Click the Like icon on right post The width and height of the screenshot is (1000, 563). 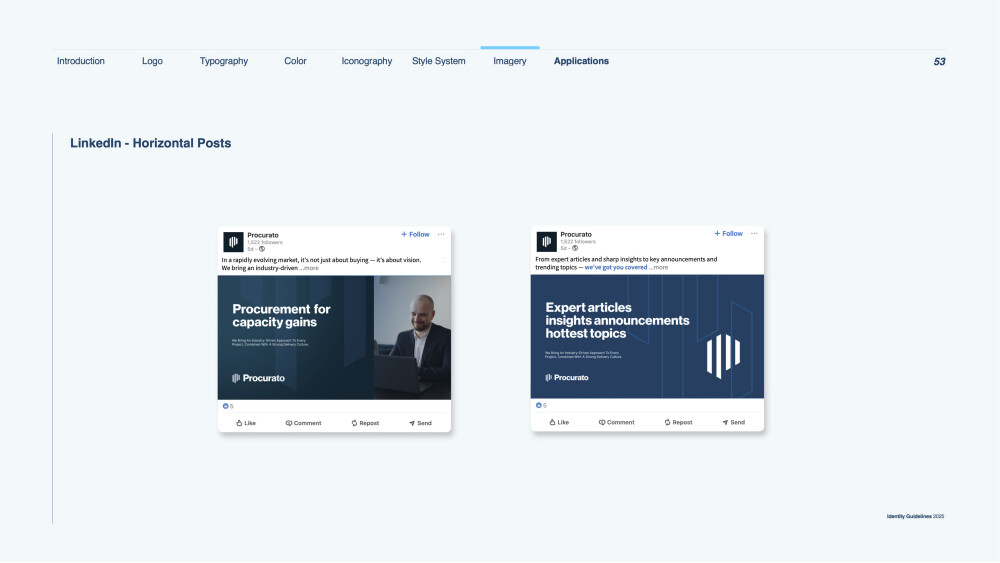tap(552, 422)
